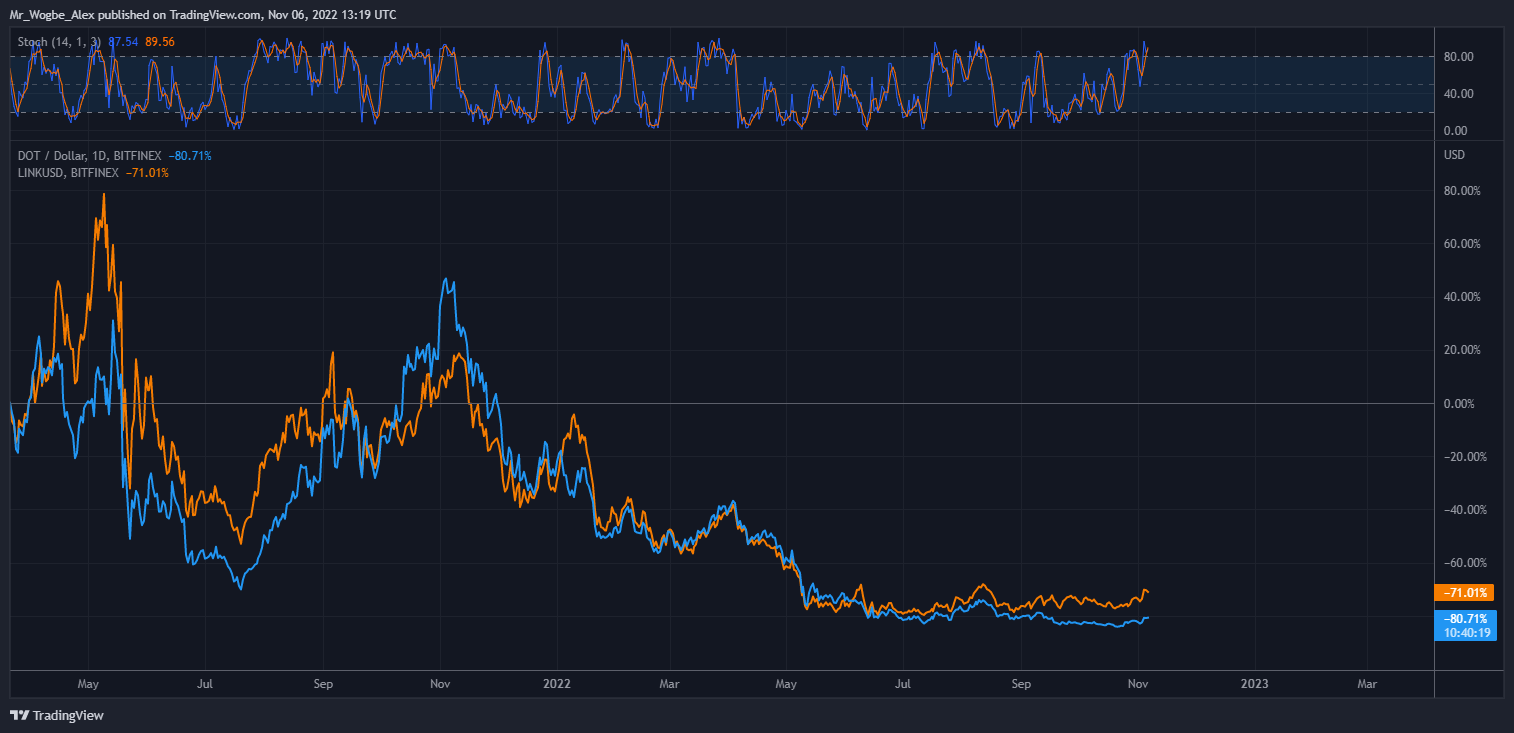Click the blue -80.71% price label

tap(1465, 619)
